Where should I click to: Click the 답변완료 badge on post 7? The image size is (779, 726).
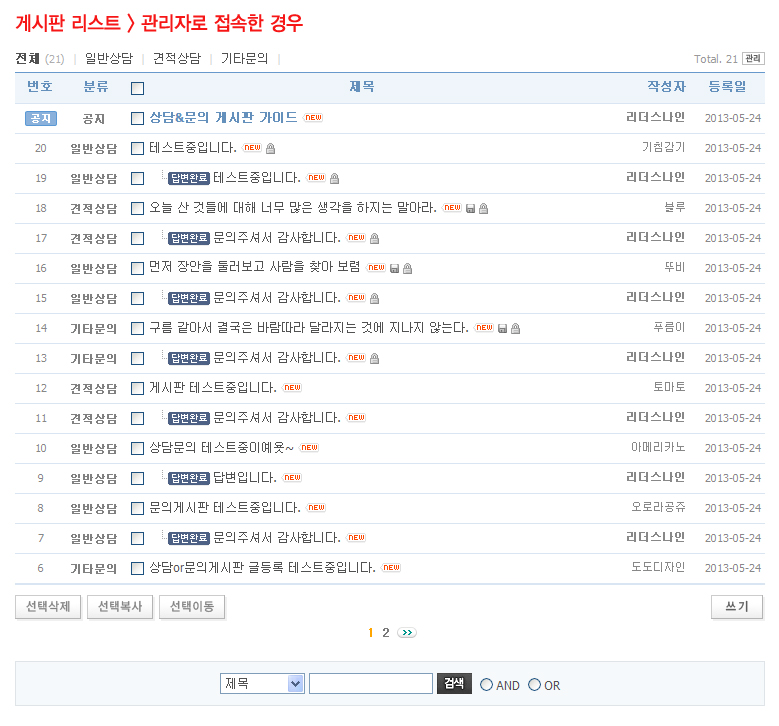189,538
